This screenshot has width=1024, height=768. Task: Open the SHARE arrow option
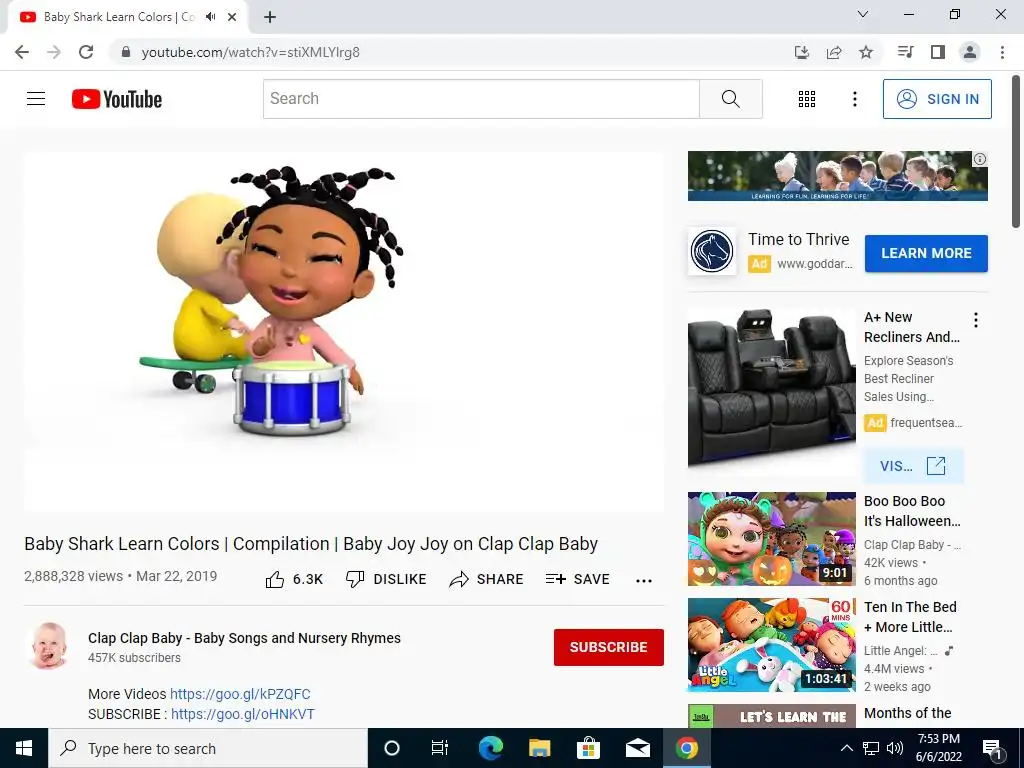click(x=487, y=579)
